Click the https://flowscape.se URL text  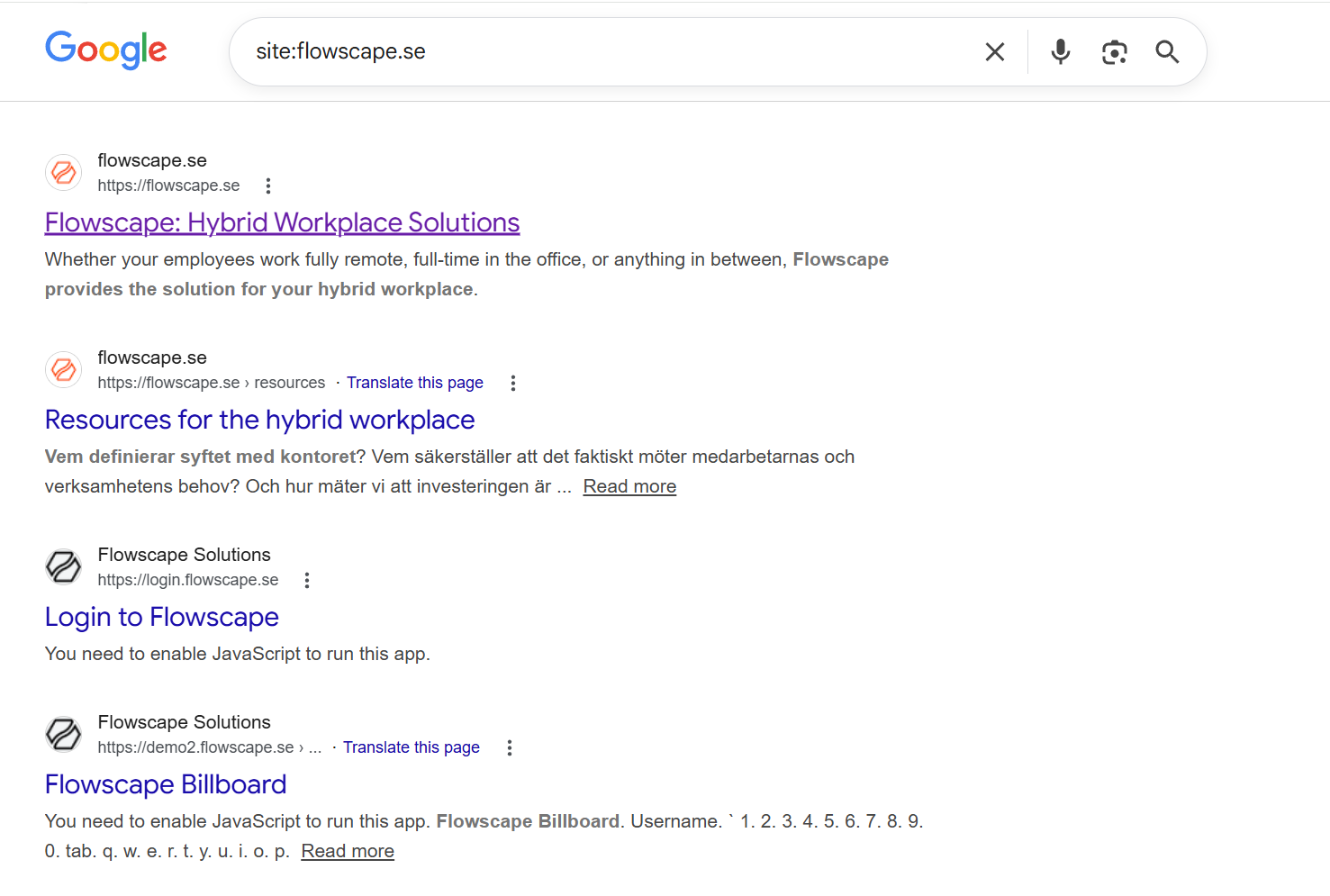pyautogui.click(x=169, y=186)
